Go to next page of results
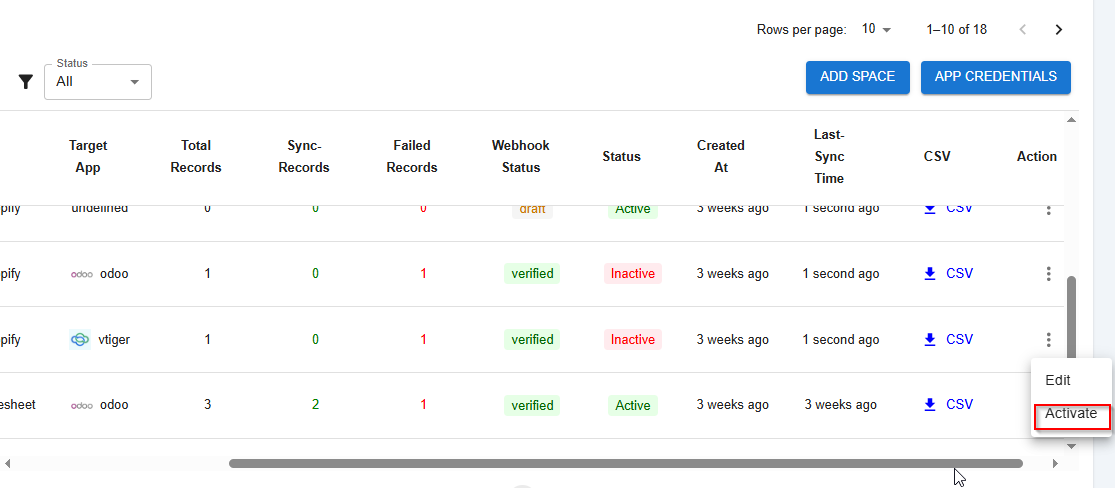 1058,29
